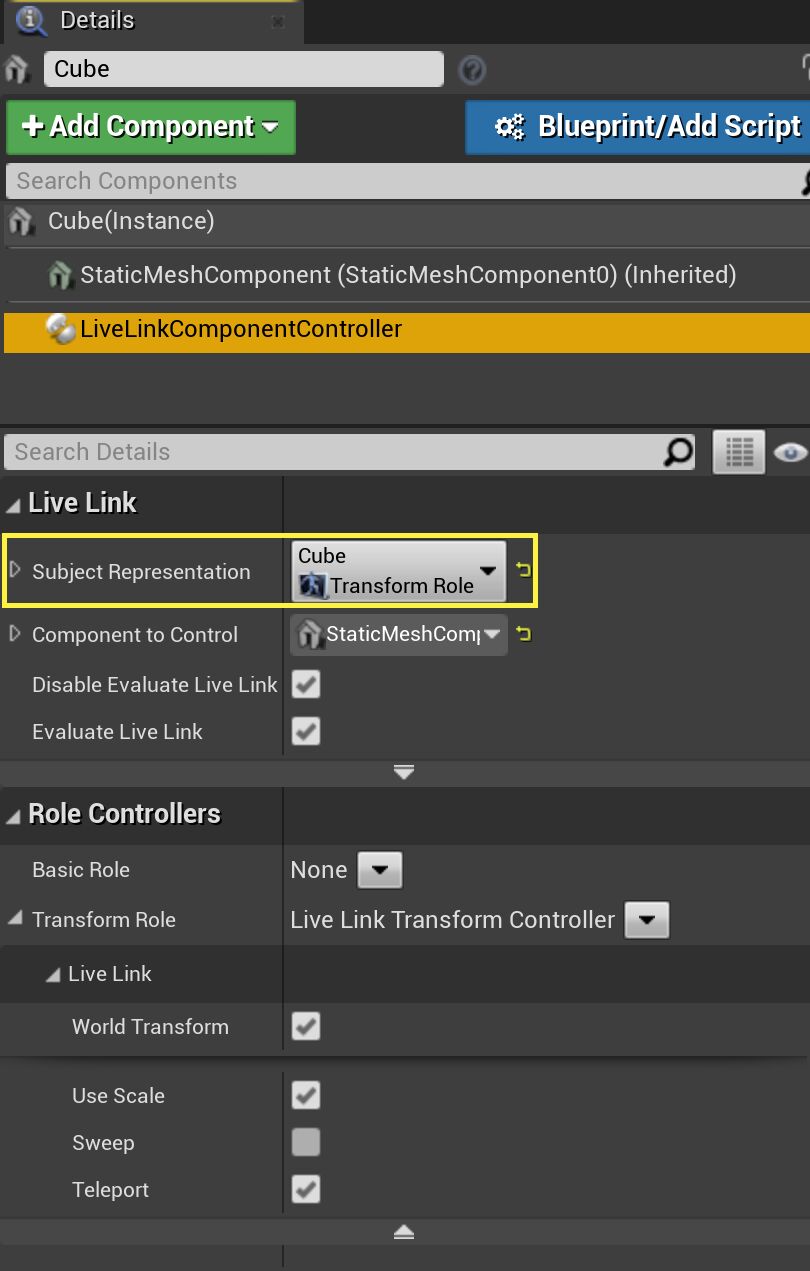The image size is (810, 1271).
Task: Expand the Subject Representation property
Action: click(x=13, y=571)
